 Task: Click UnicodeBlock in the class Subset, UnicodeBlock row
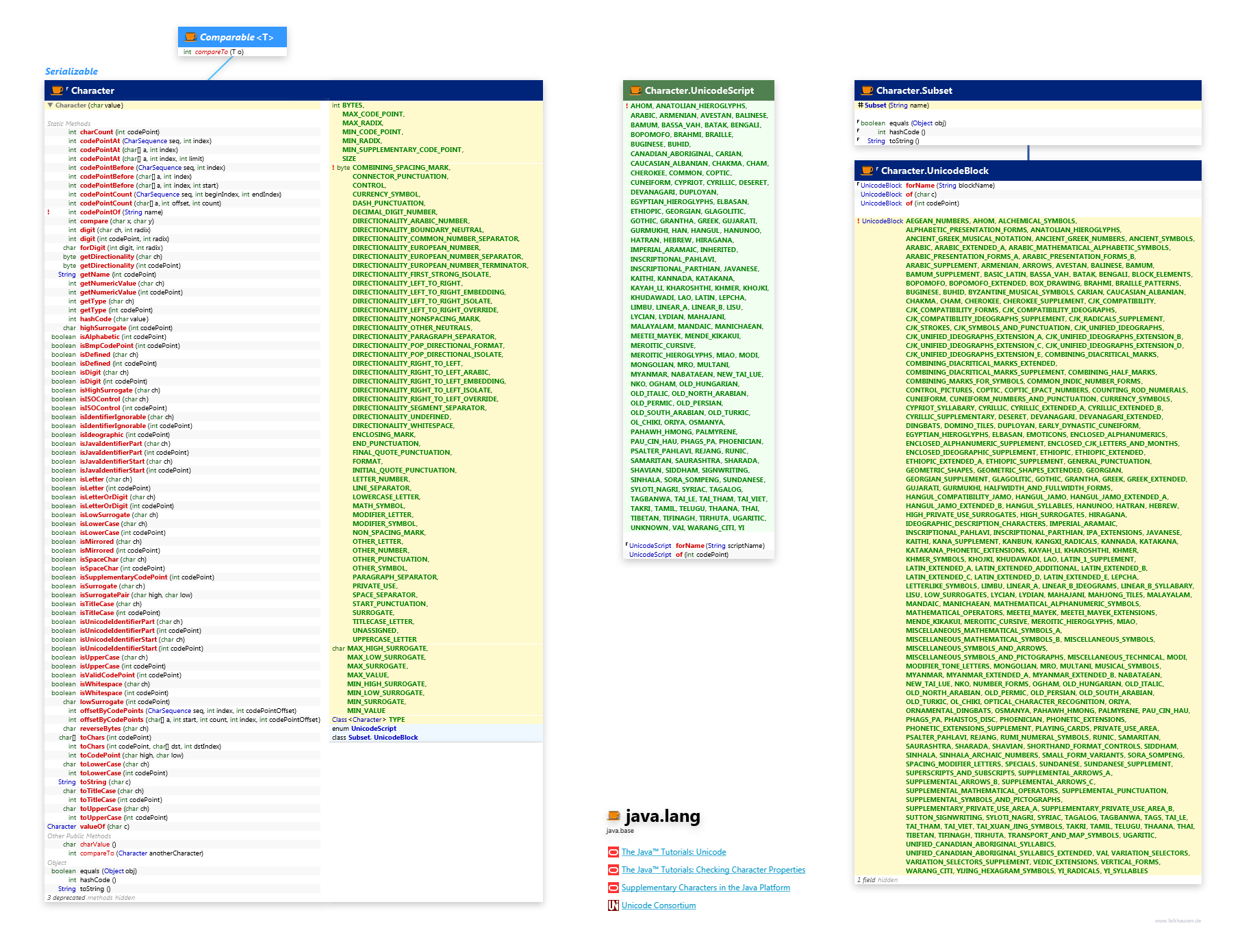[x=396, y=738]
